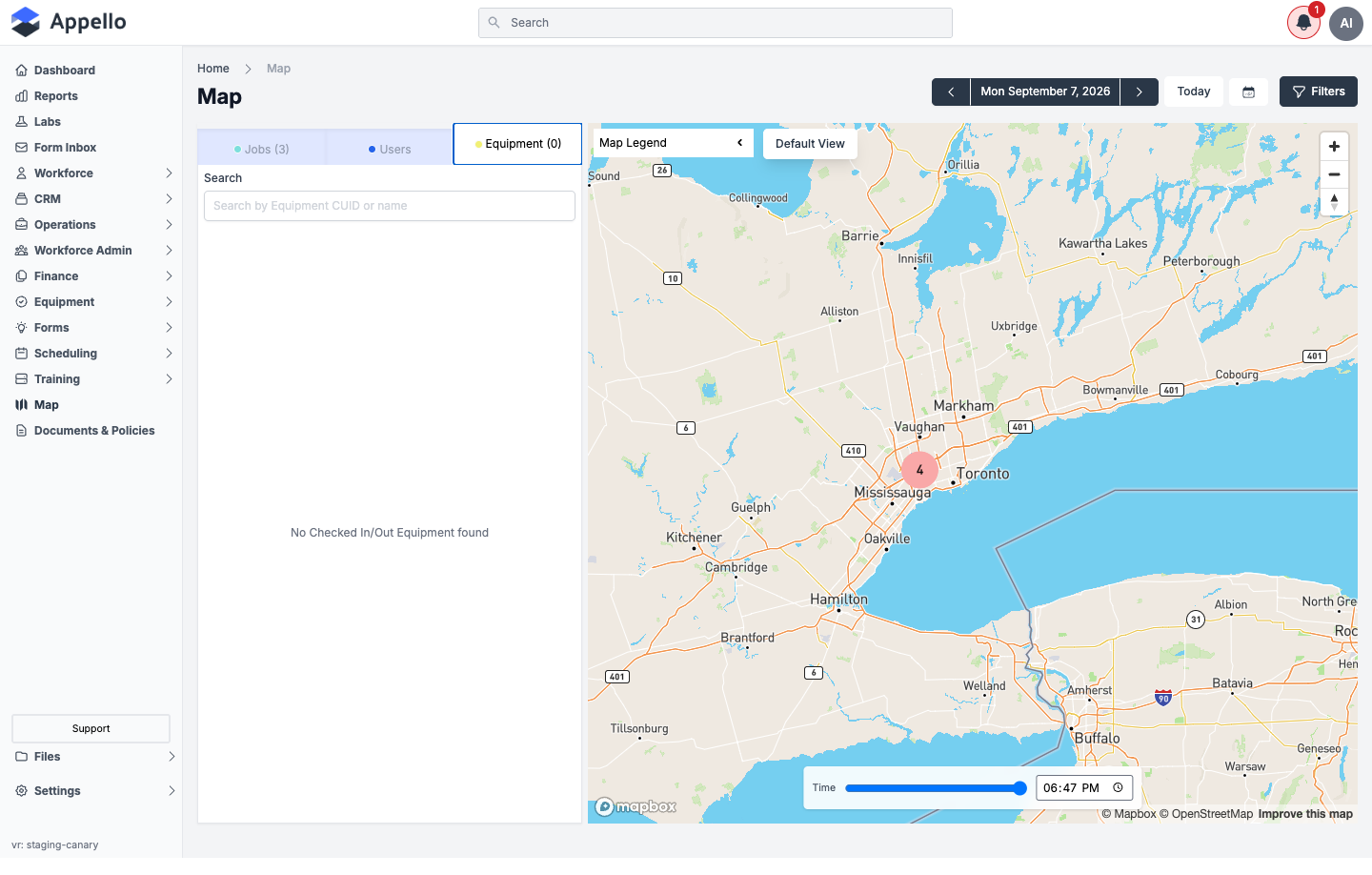
Task: Open the AI user avatar menu
Action: pyautogui.click(x=1346, y=23)
